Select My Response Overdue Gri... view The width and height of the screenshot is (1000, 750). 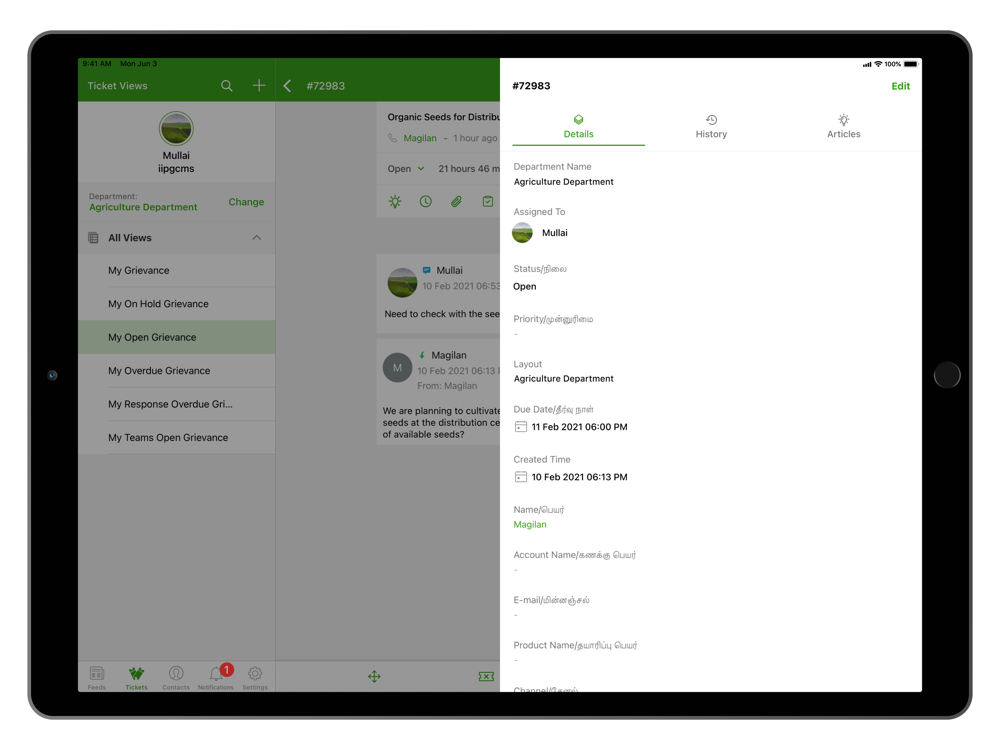point(177,404)
